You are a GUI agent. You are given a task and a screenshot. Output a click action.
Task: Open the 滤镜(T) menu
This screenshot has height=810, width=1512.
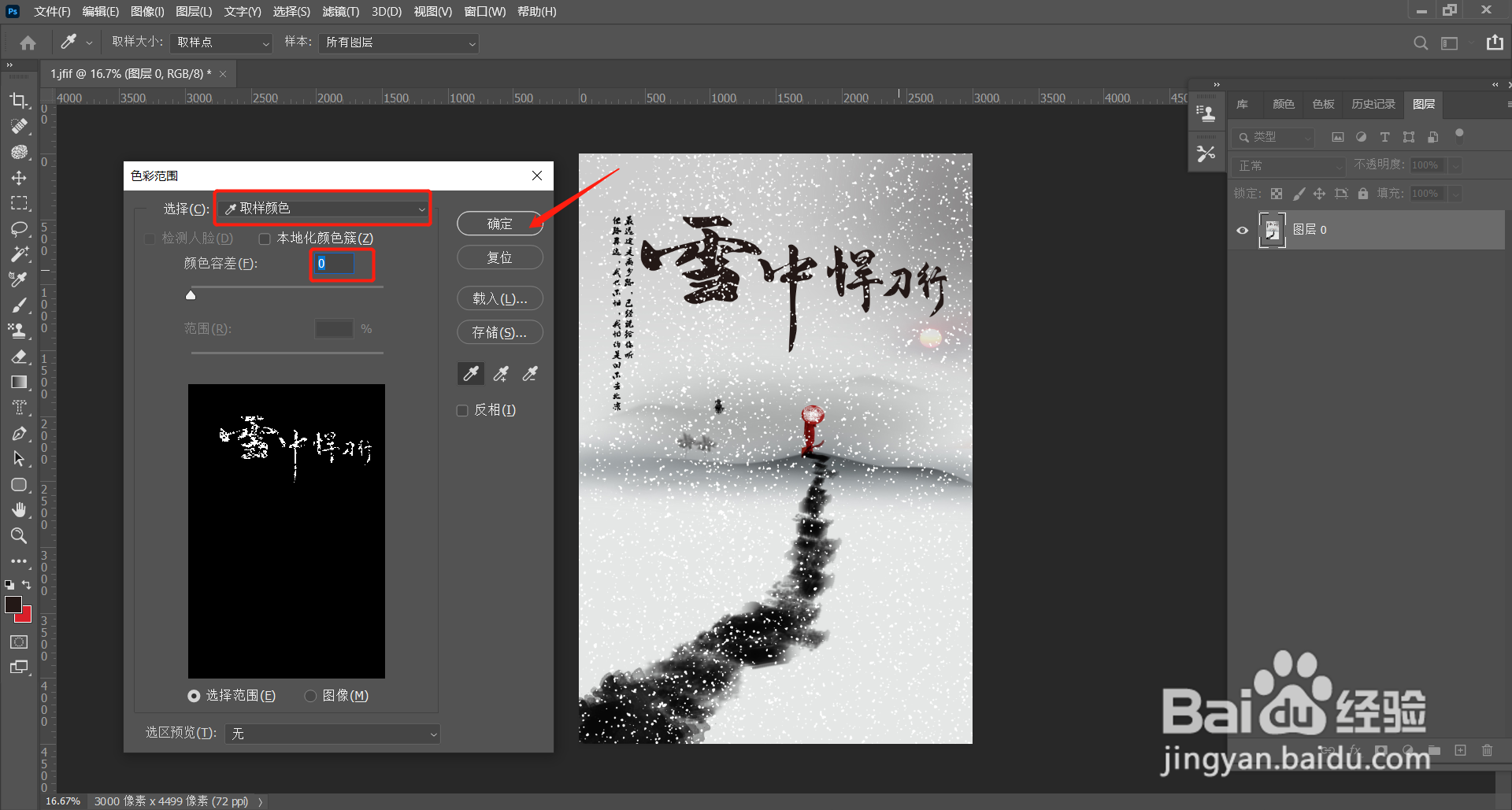340,12
